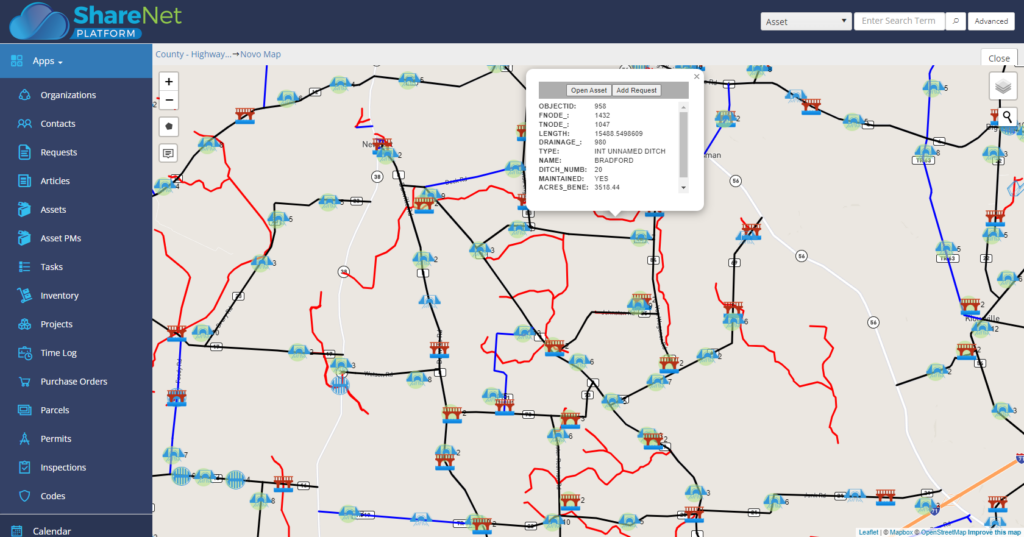Click the LENGTH value 15488.5498609
Screen dimensions: 1024x537
tap(618, 133)
